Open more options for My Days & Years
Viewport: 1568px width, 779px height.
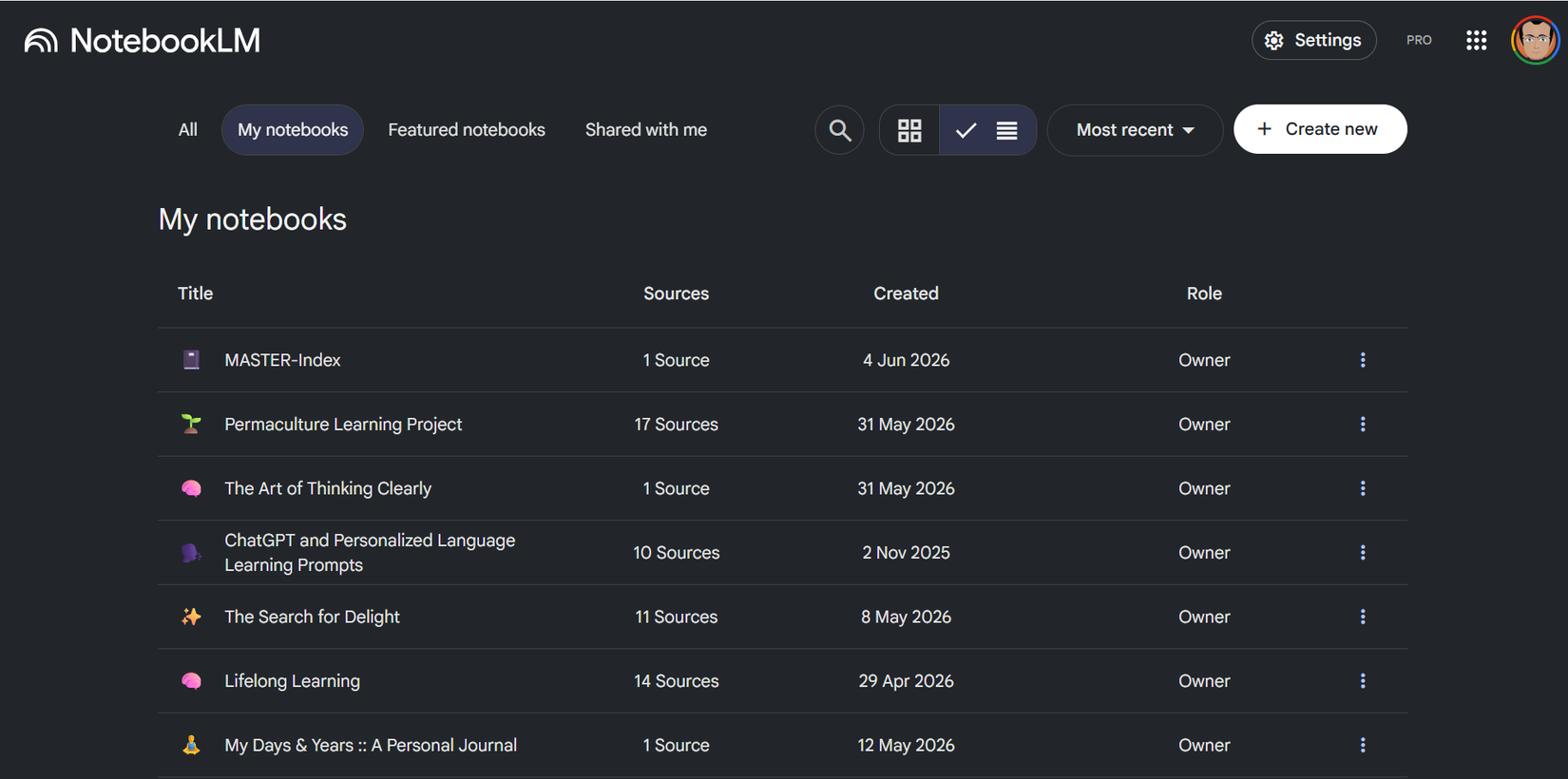pyautogui.click(x=1363, y=746)
